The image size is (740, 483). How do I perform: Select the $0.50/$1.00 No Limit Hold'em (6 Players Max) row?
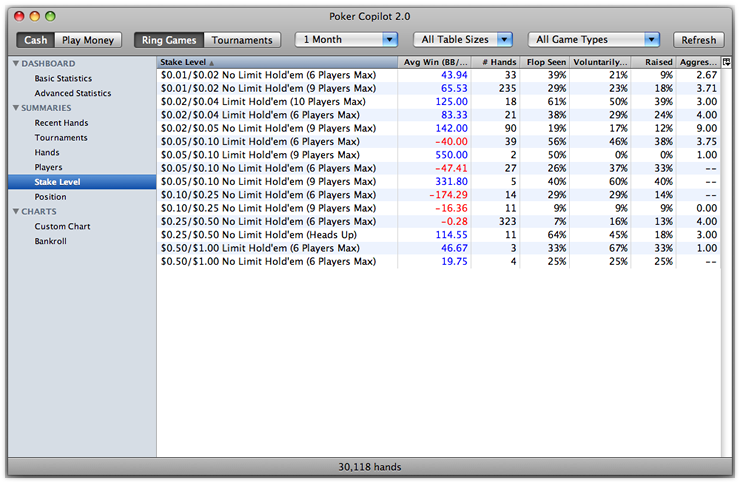click(438, 261)
